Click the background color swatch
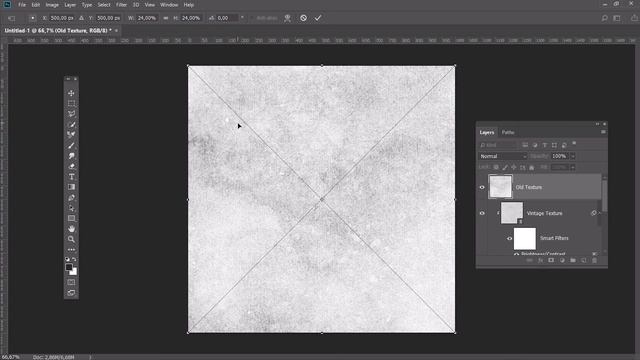This screenshot has width=640, height=360. 74,272
